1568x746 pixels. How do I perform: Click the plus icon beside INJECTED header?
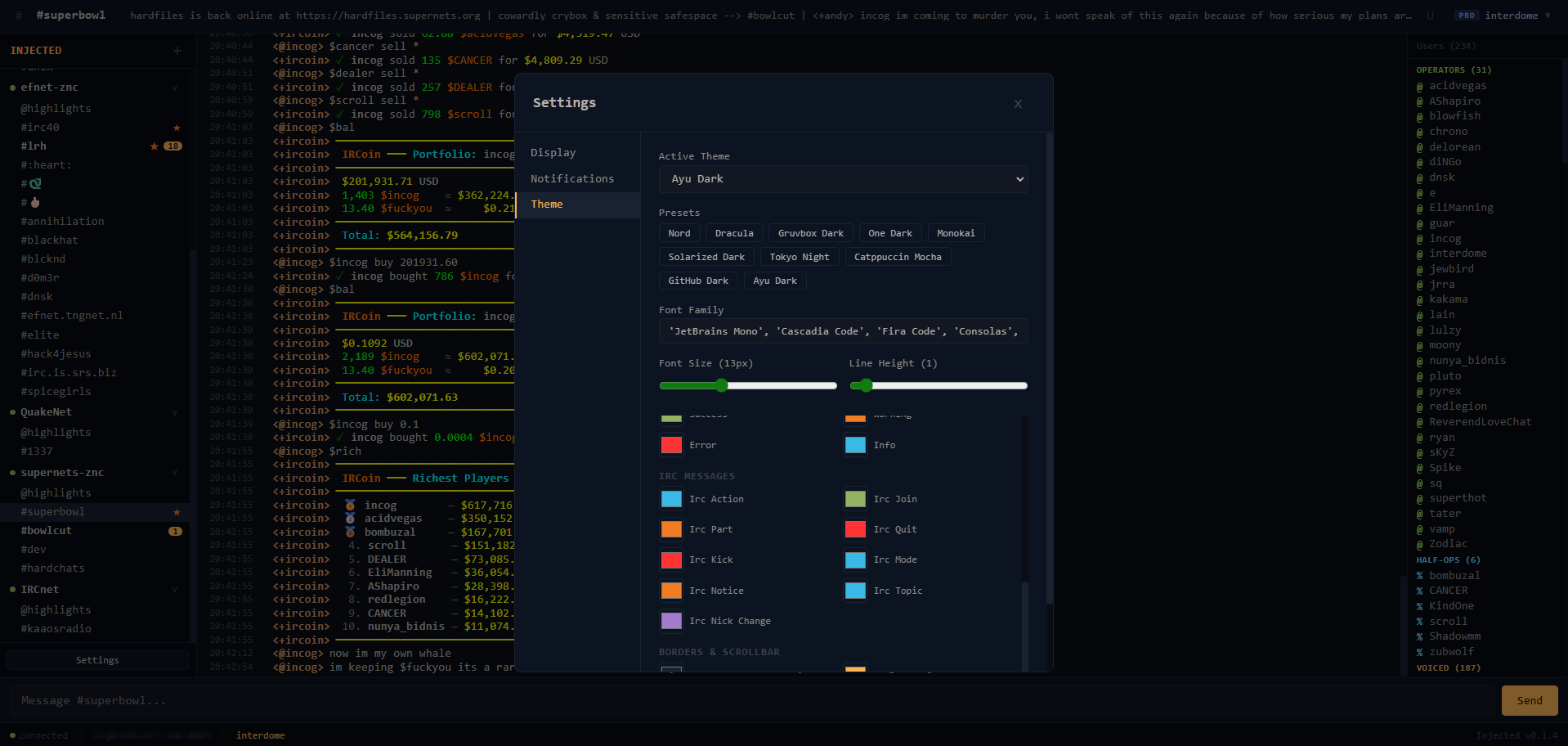177,51
